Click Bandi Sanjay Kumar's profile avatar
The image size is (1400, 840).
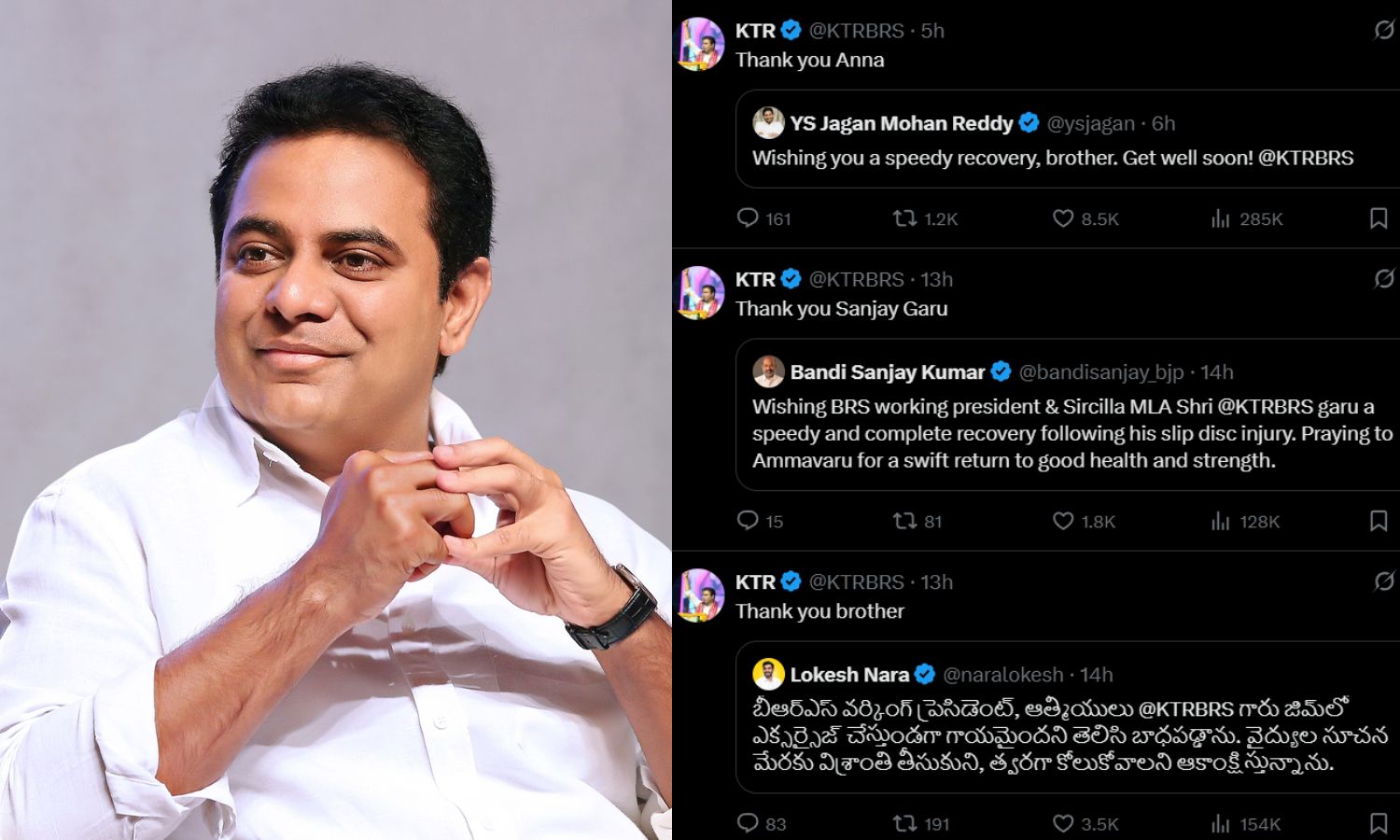(x=768, y=372)
